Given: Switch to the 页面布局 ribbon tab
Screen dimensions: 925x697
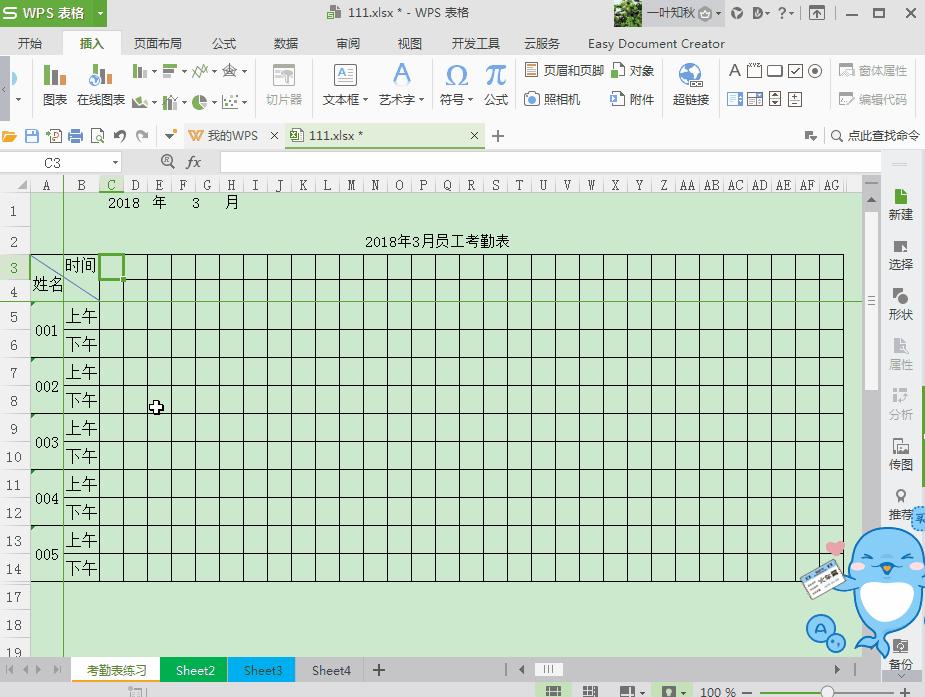Looking at the screenshot, I should coord(158,44).
